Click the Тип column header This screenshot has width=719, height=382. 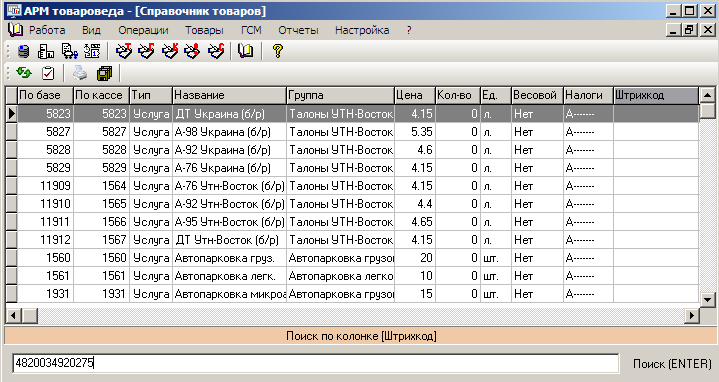pyautogui.click(x=151, y=95)
